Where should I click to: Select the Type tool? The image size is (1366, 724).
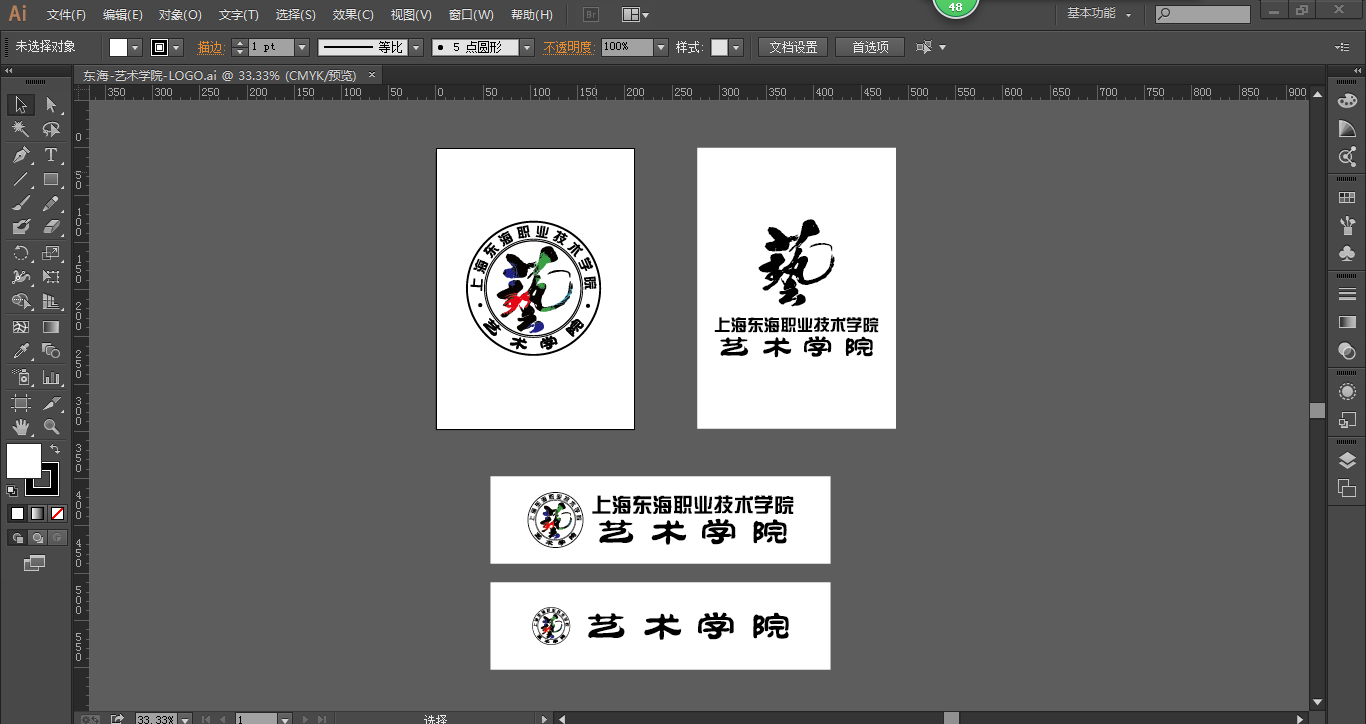(50, 156)
